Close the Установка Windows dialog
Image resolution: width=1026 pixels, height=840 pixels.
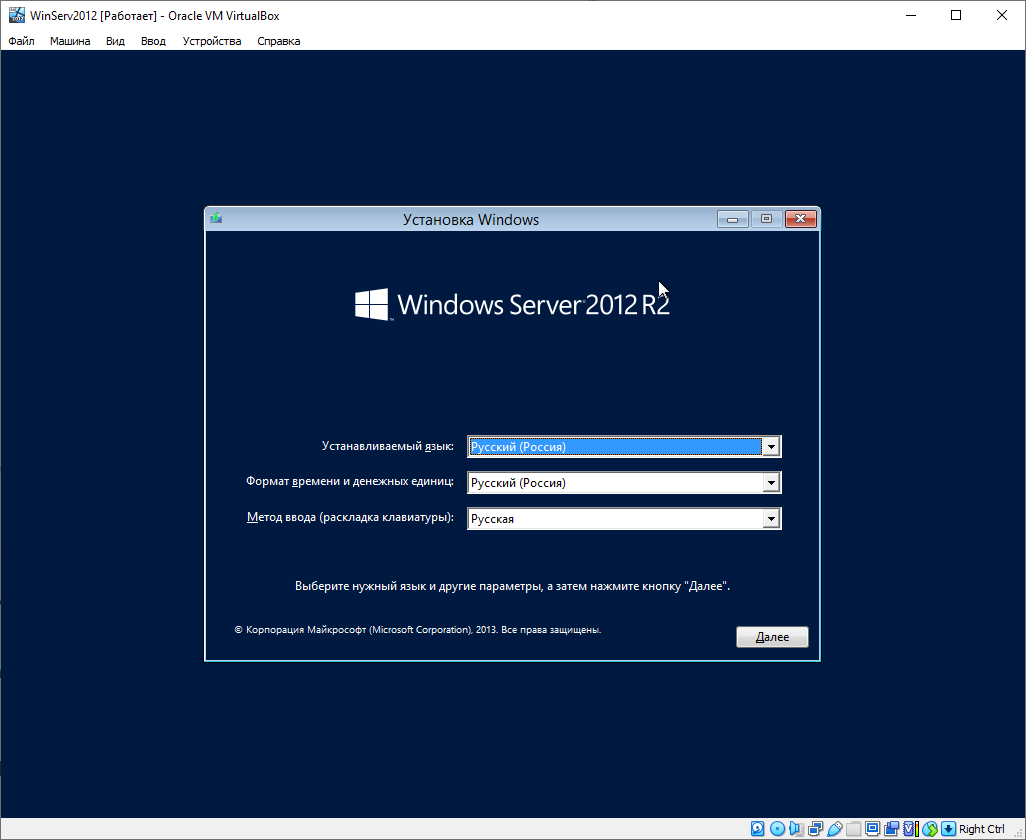[x=800, y=219]
